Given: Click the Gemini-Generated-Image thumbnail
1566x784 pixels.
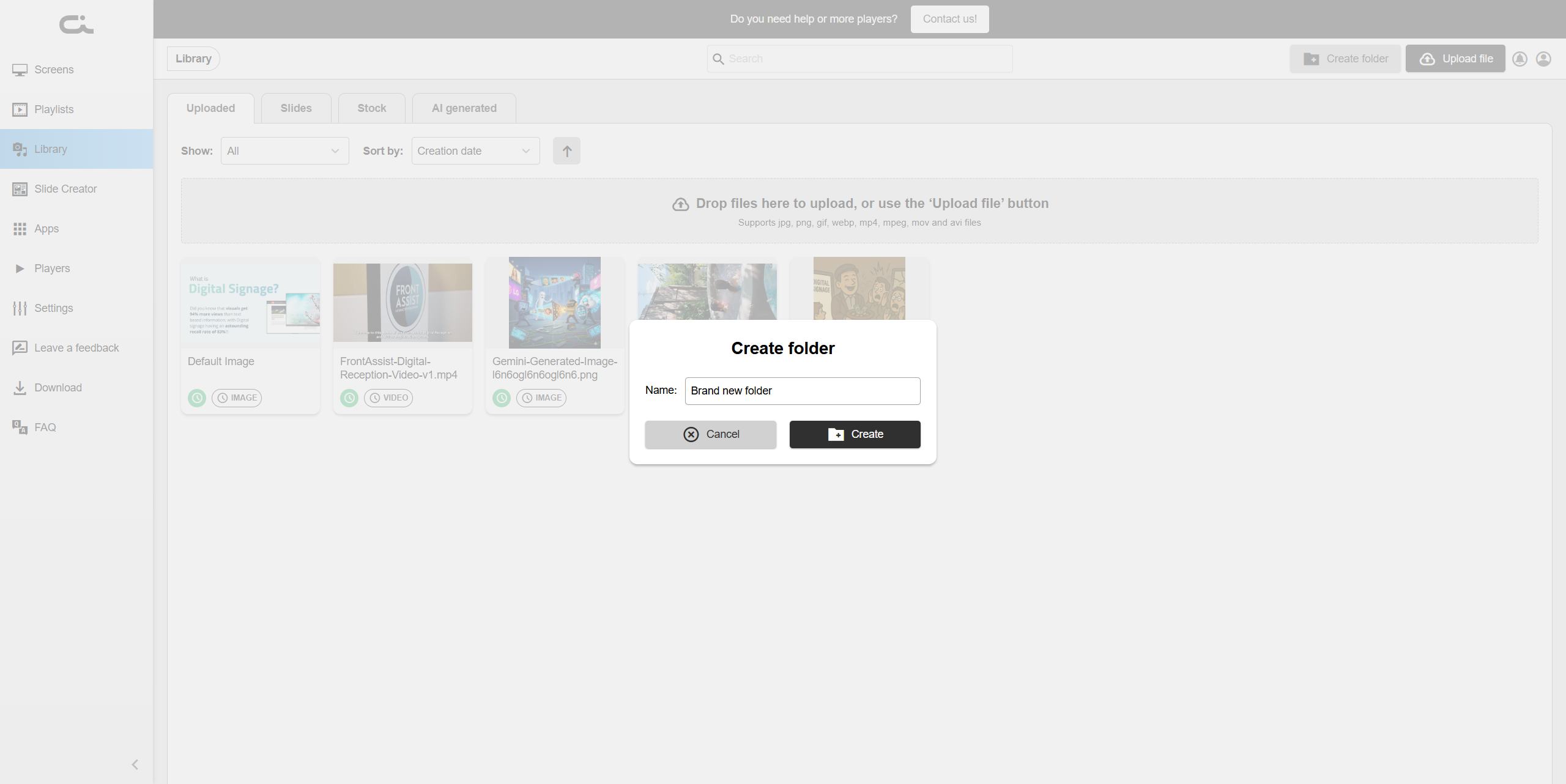Looking at the screenshot, I should 554,303.
